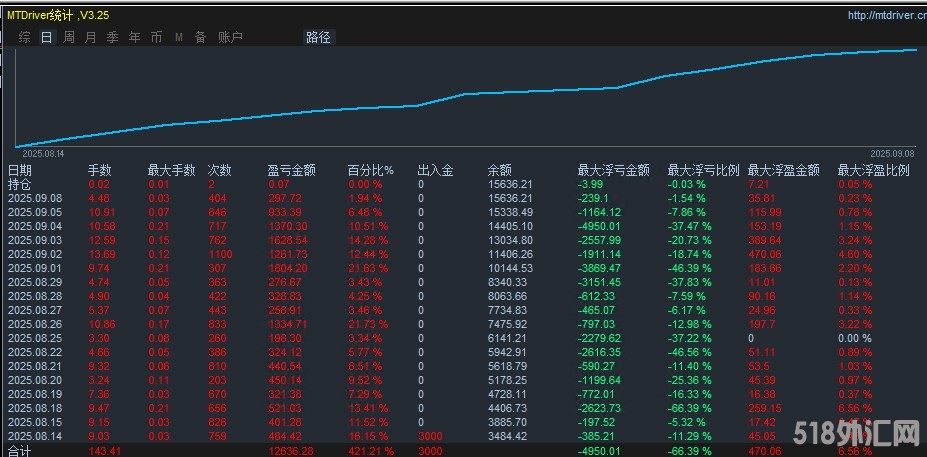Open the 周 weekly statistics tab

(68, 37)
